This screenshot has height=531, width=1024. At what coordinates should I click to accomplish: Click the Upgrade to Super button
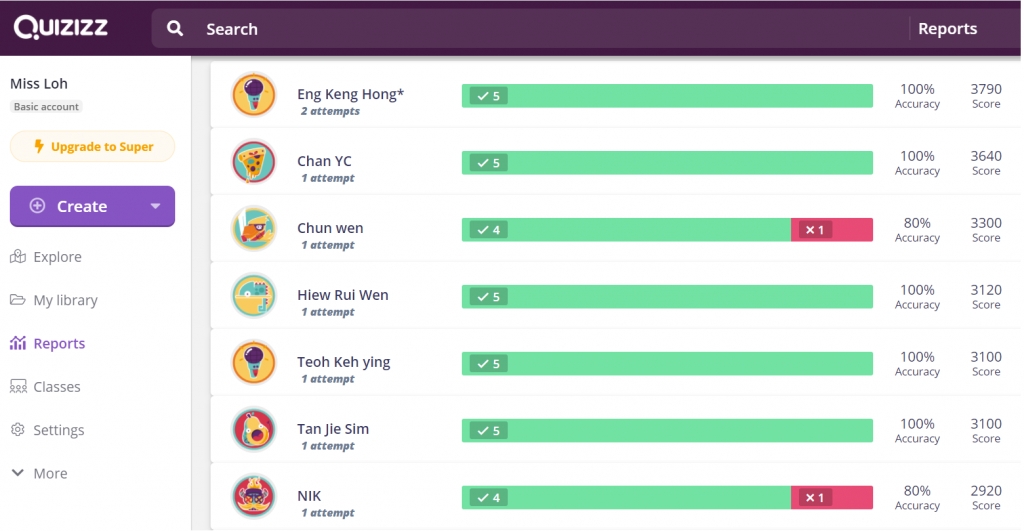point(92,147)
